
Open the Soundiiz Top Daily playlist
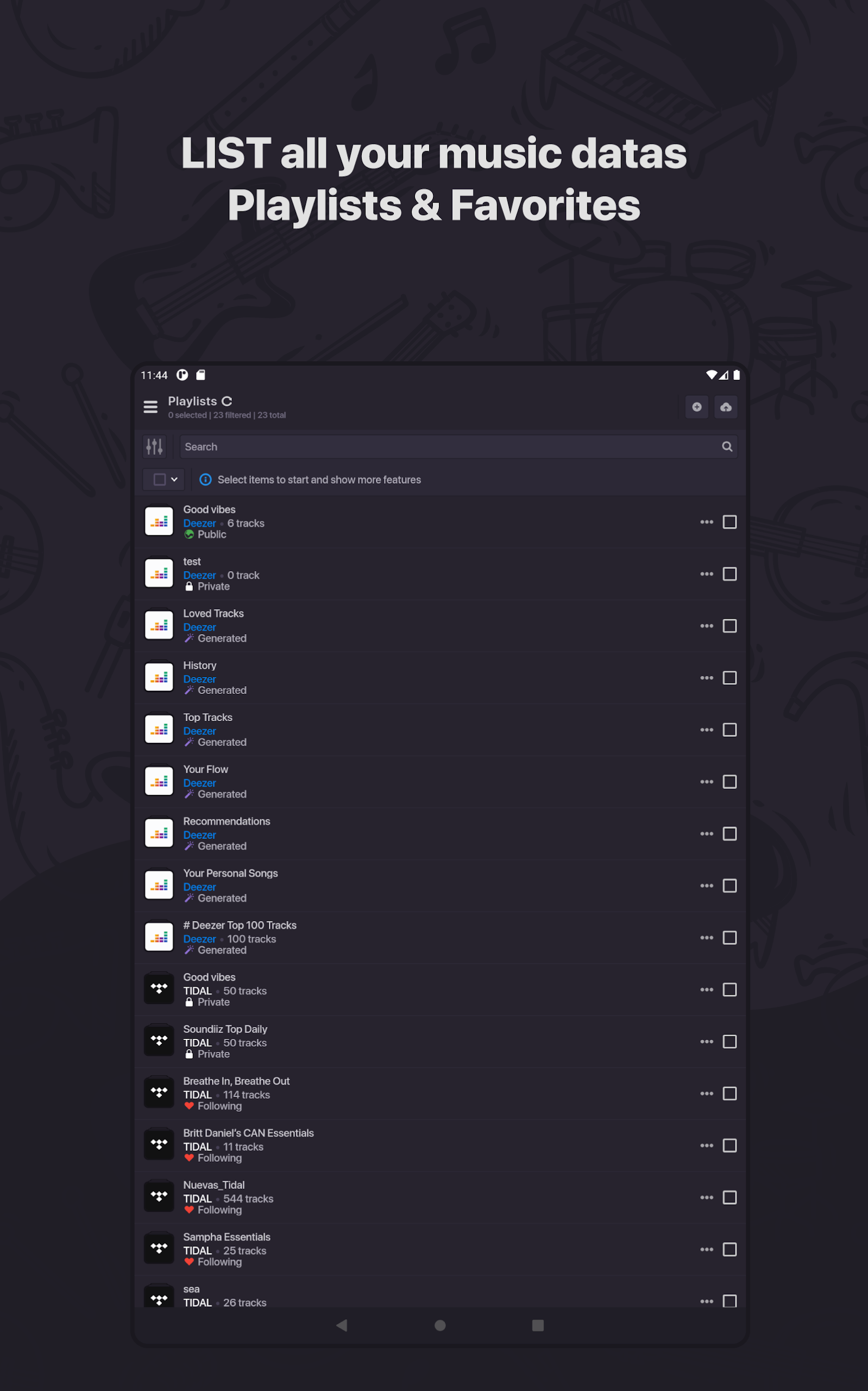[x=225, y=1029]
